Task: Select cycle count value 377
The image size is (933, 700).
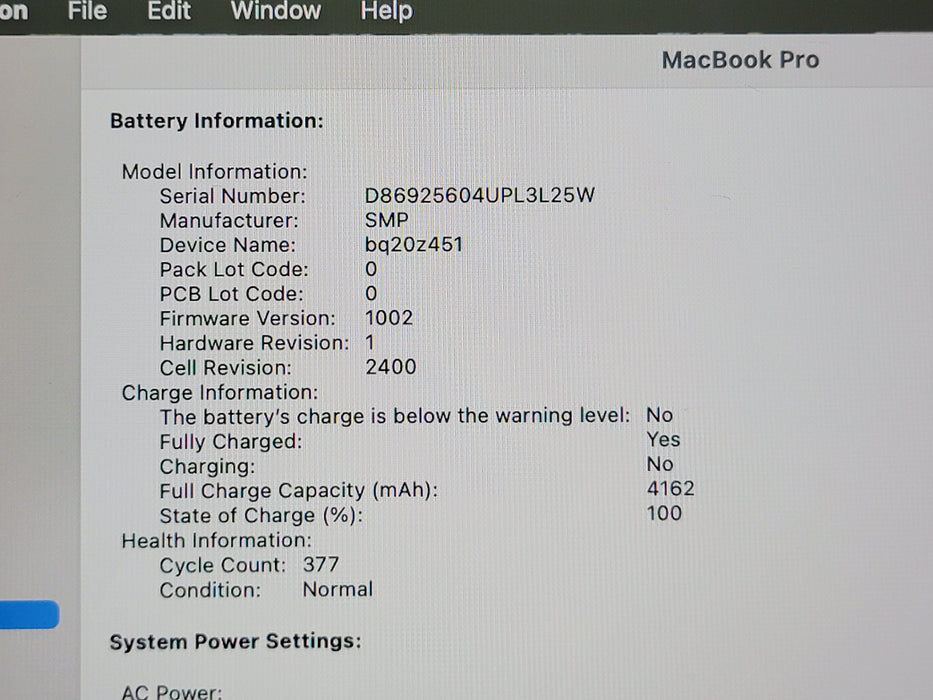Action: pos(321,564)
